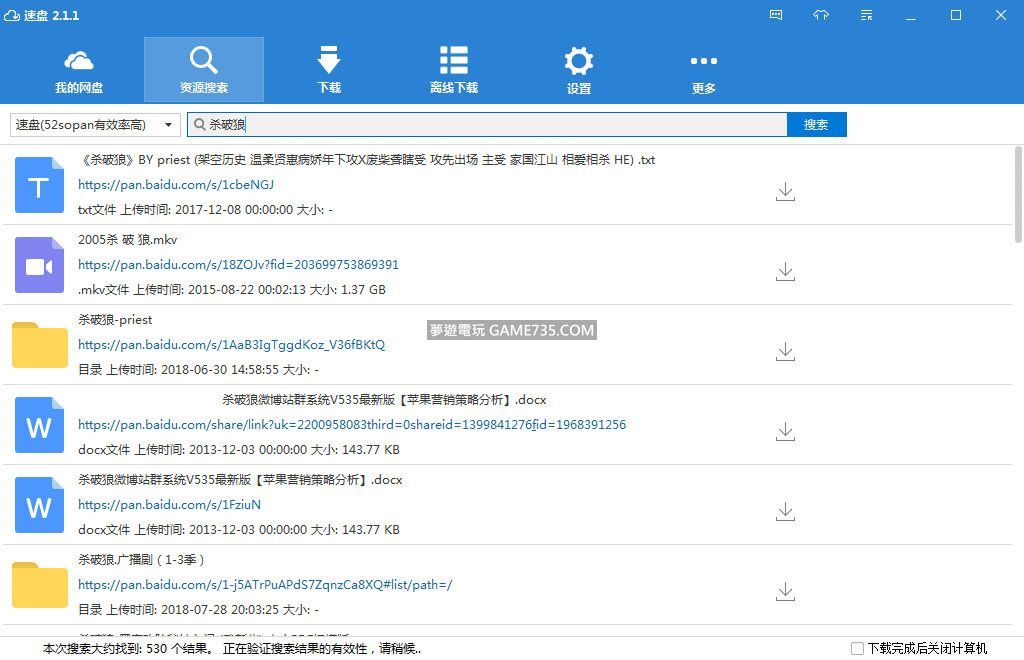Click the txt file icon of 《杀破狼》BY priest
This screenshot has height=660, width=1024.
coord(39,185)
